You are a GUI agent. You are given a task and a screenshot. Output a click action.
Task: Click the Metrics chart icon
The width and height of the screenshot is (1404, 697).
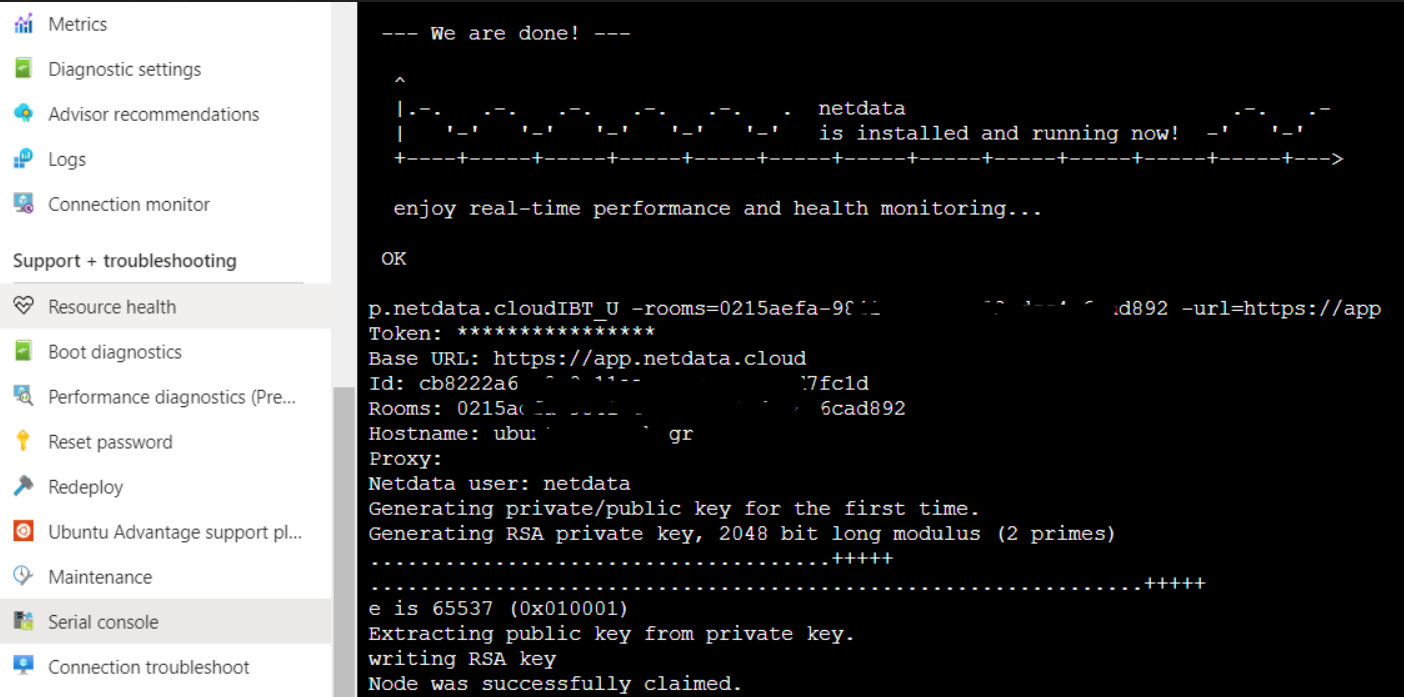tap(22, 24)
